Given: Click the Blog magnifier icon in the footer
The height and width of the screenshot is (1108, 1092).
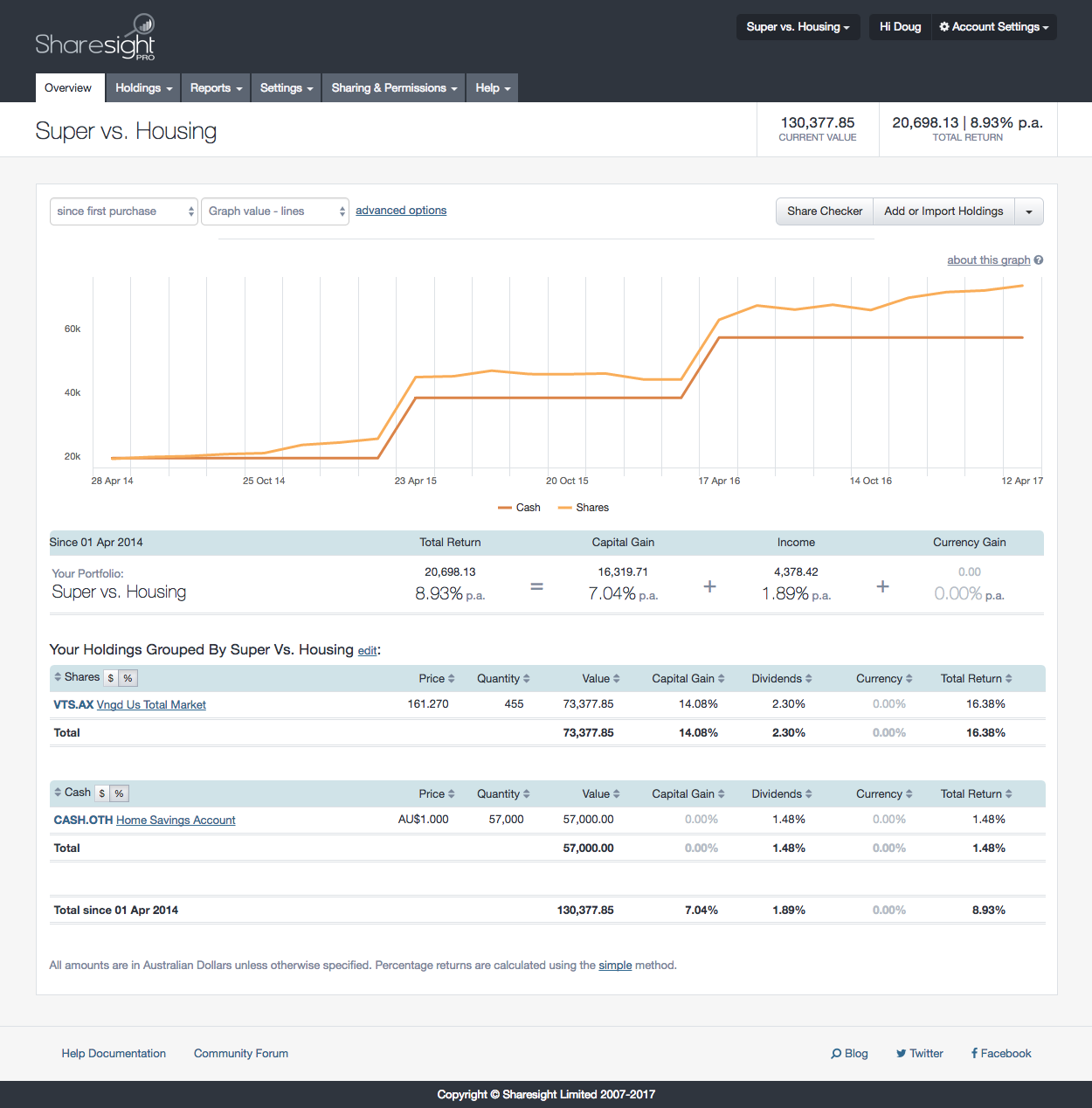Looking at the screenshot, I should coord(837,1053).
